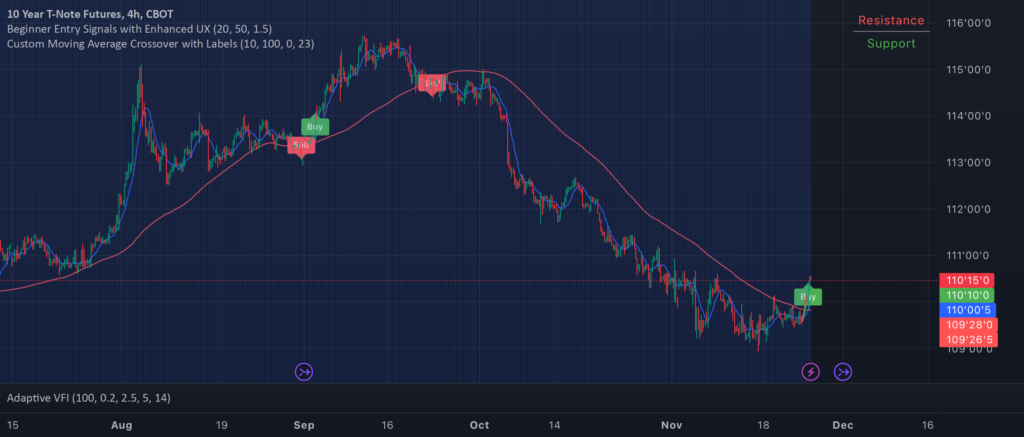The image size is (1024, 437).
Task: Click the green Buy signal near September
Action: tap(315, 127)
